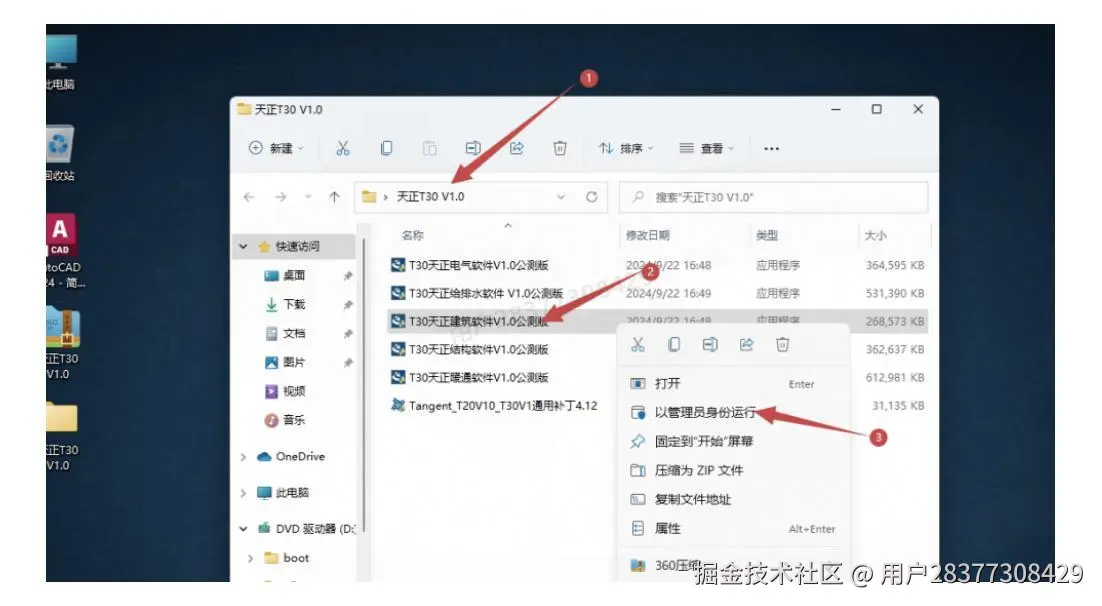
Task: Choose 打开 in the context menu
Action: pyautogui.click(x=733, y=384)
